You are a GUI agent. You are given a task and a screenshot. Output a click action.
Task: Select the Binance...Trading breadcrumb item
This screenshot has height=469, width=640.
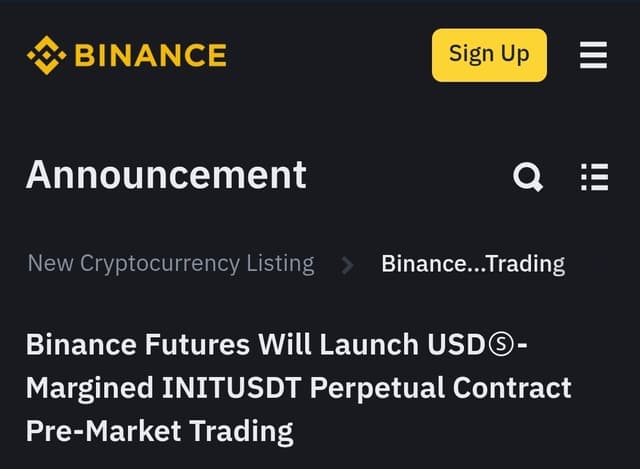click(x=473, y=264)
